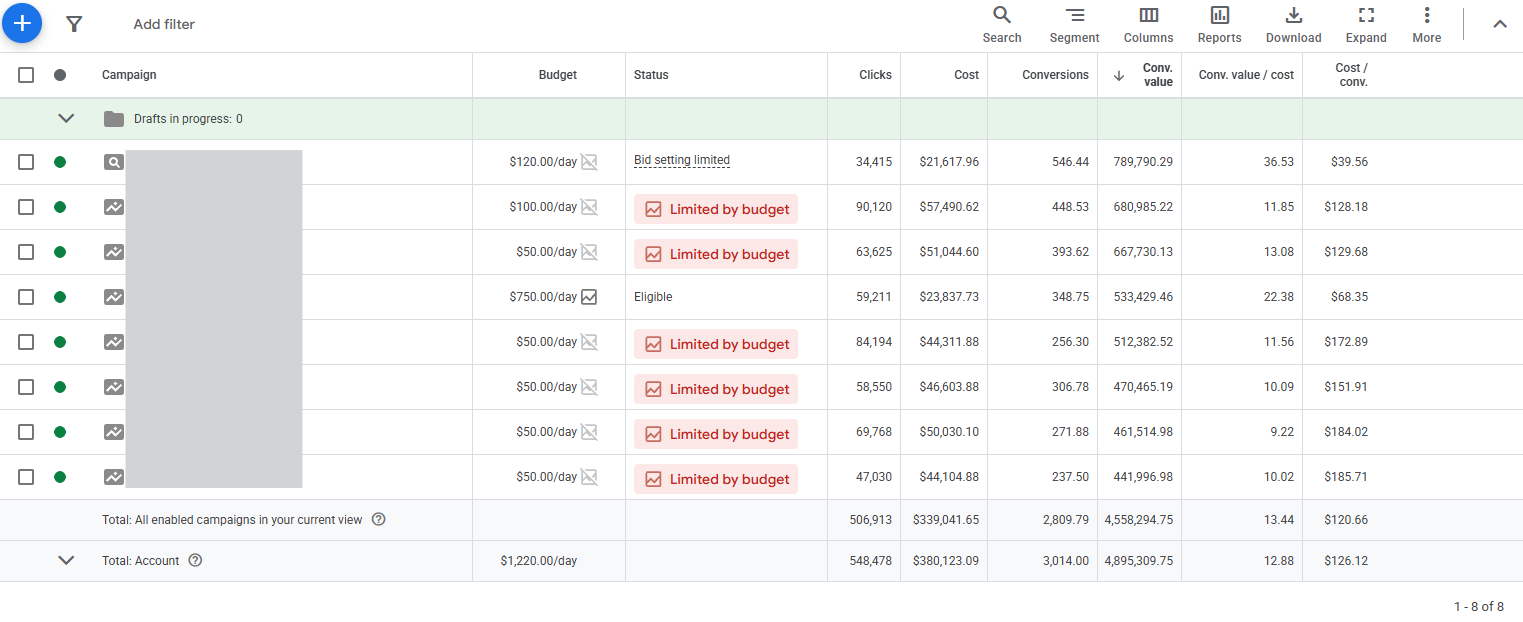Open the Reports icon

click(1219, 25)
